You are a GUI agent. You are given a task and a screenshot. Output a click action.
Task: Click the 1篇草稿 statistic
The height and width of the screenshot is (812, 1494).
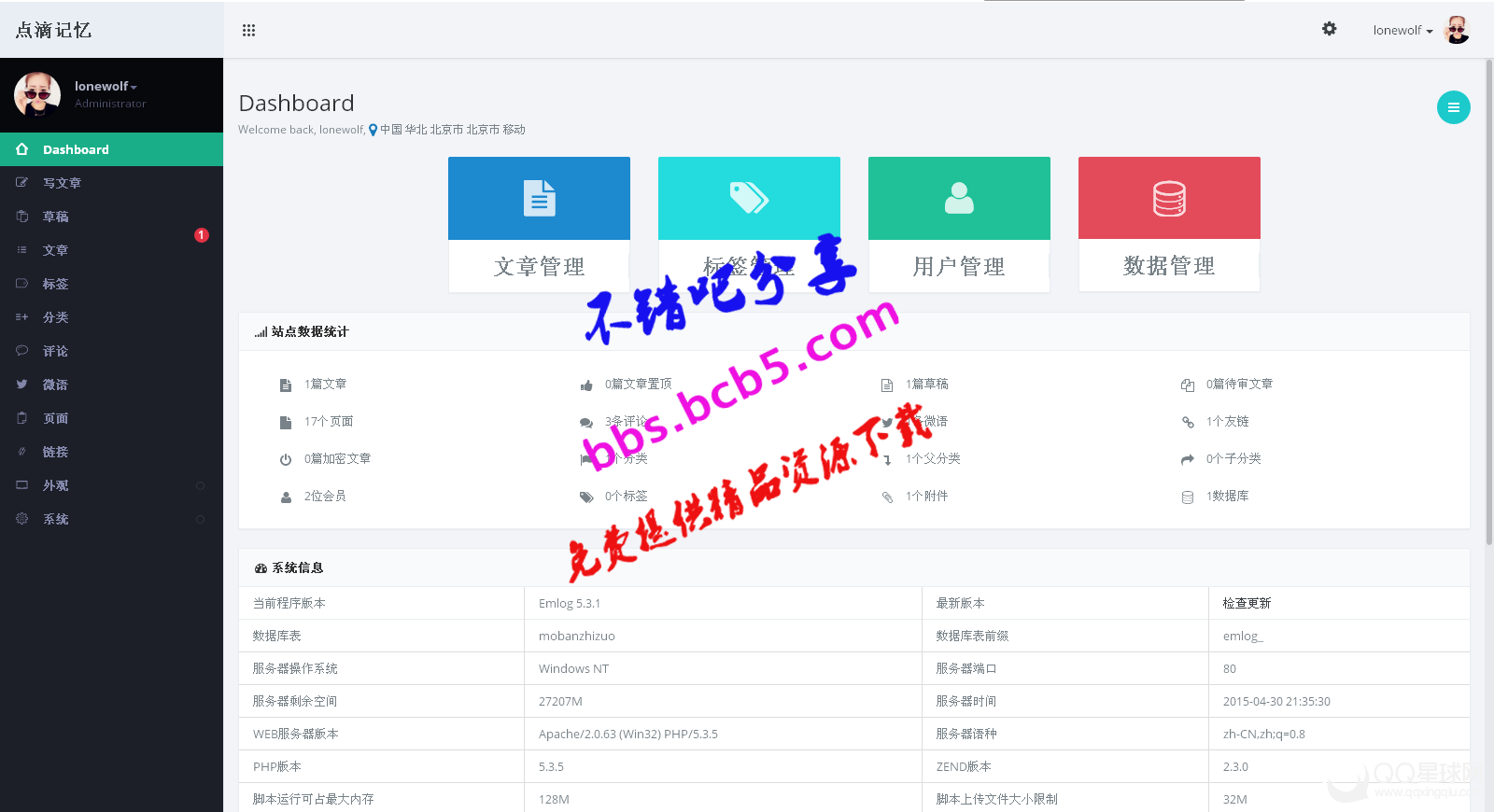point(926,384)
